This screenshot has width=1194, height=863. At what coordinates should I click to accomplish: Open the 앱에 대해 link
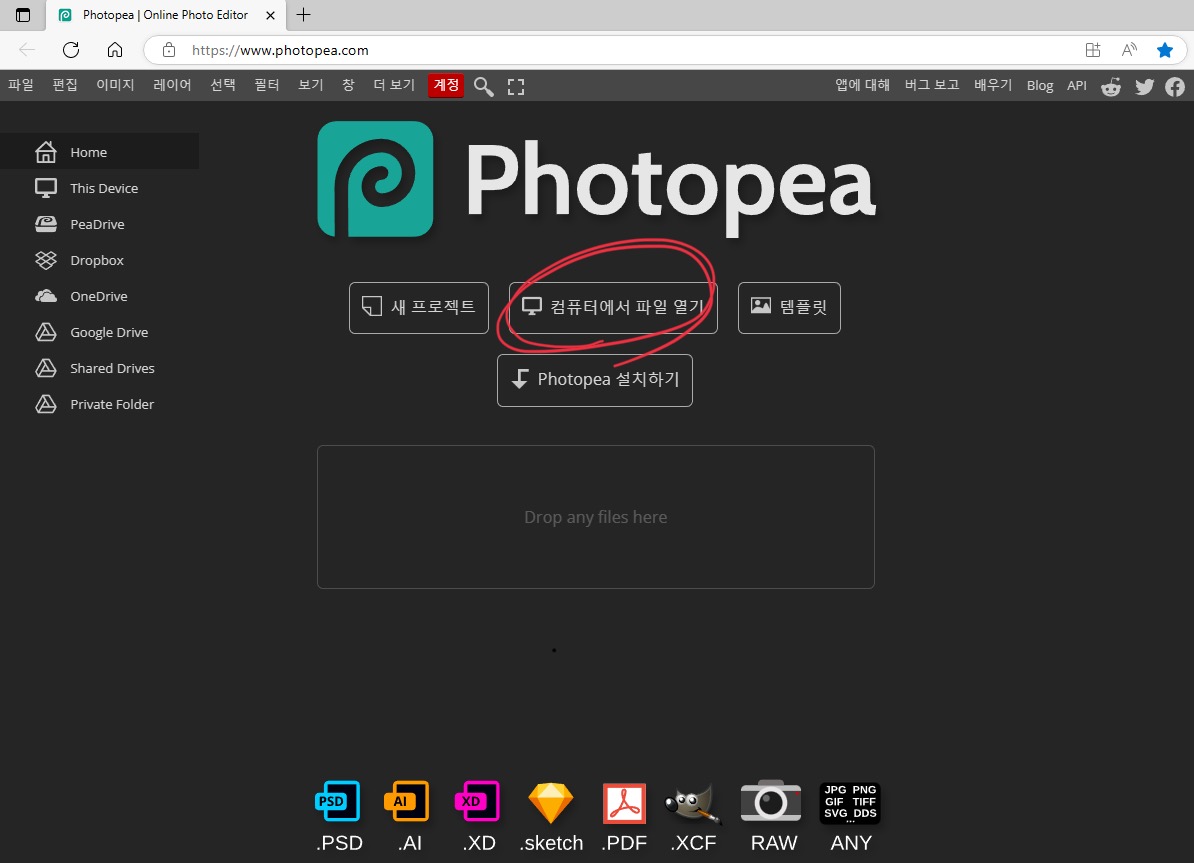point(862,85)
